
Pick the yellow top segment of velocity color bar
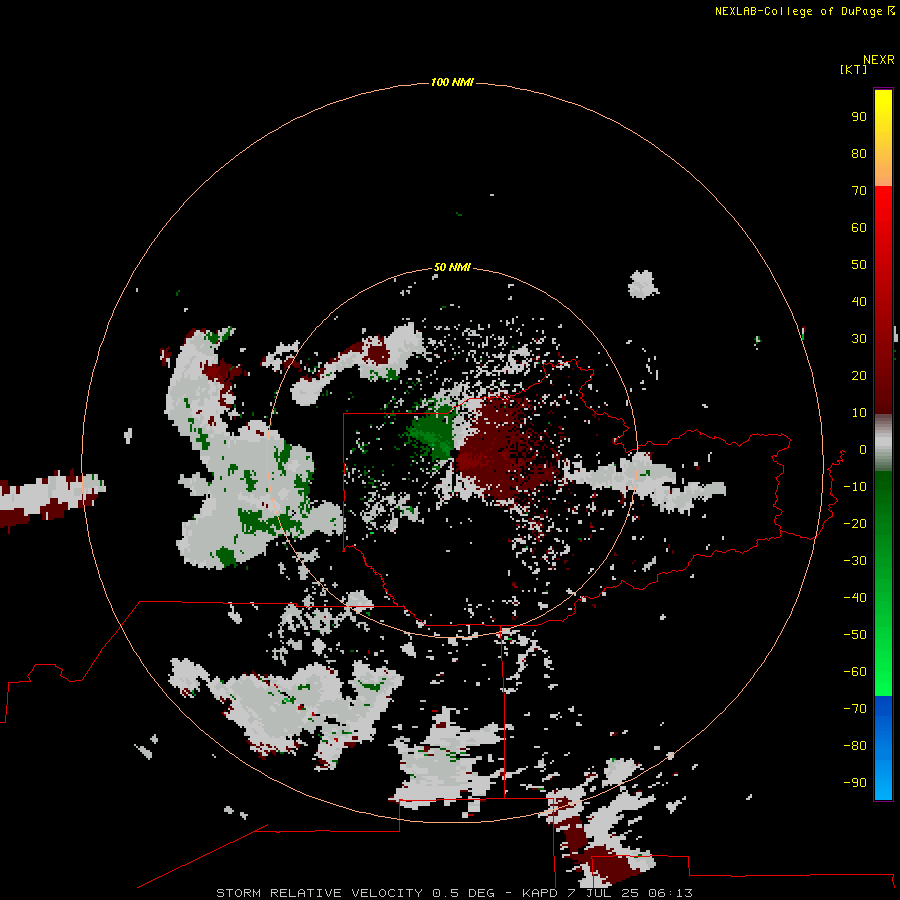point(883,138)
